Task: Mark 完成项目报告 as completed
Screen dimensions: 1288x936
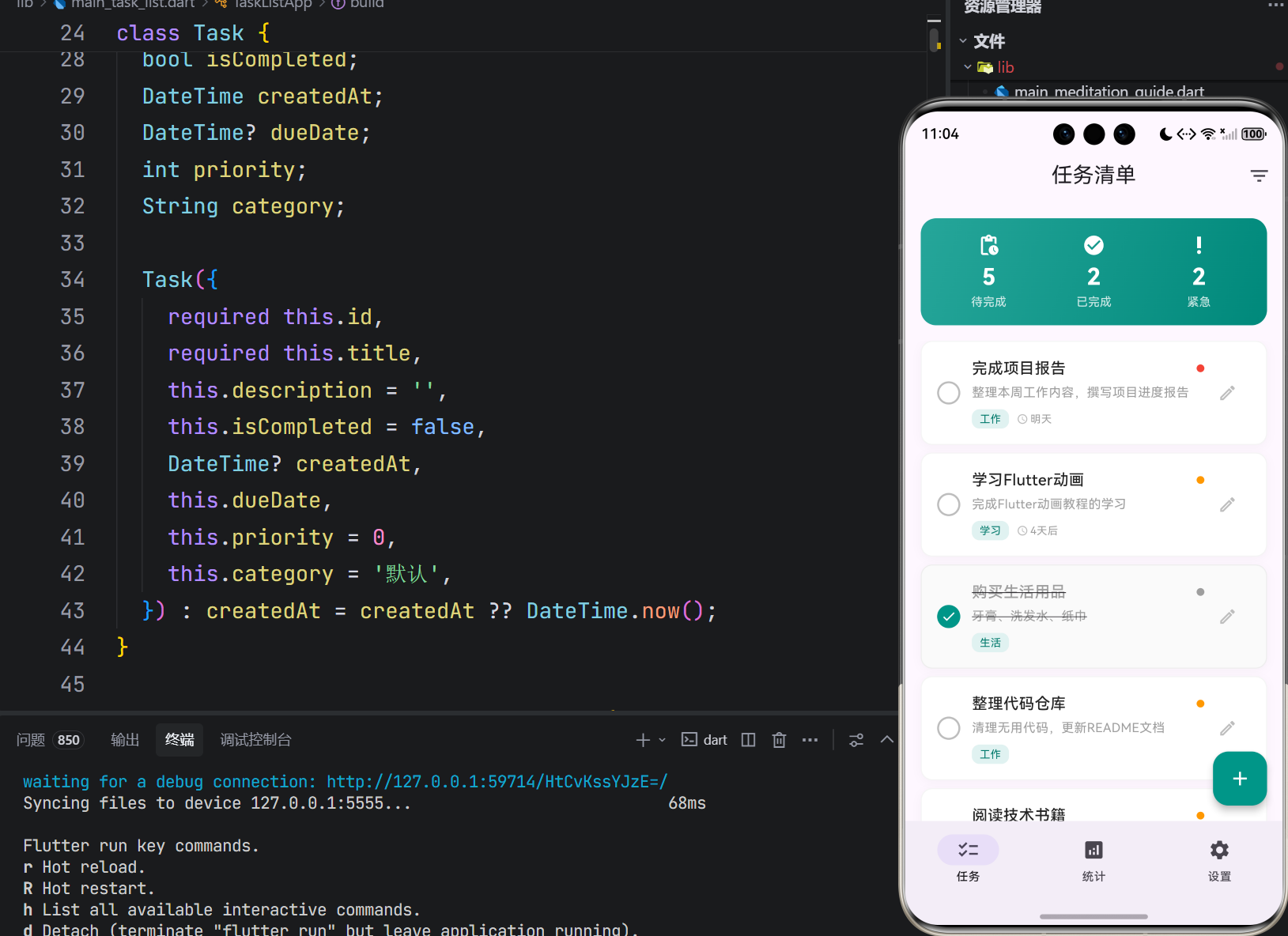Action: click(949, 393)
